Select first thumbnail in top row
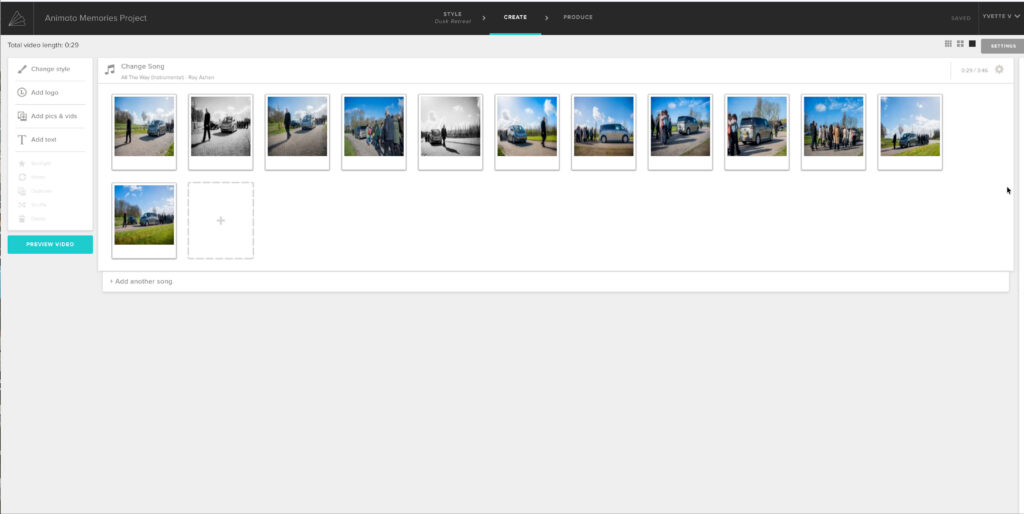This screenshot has width=1024, height=514. (x=144, y=132)
